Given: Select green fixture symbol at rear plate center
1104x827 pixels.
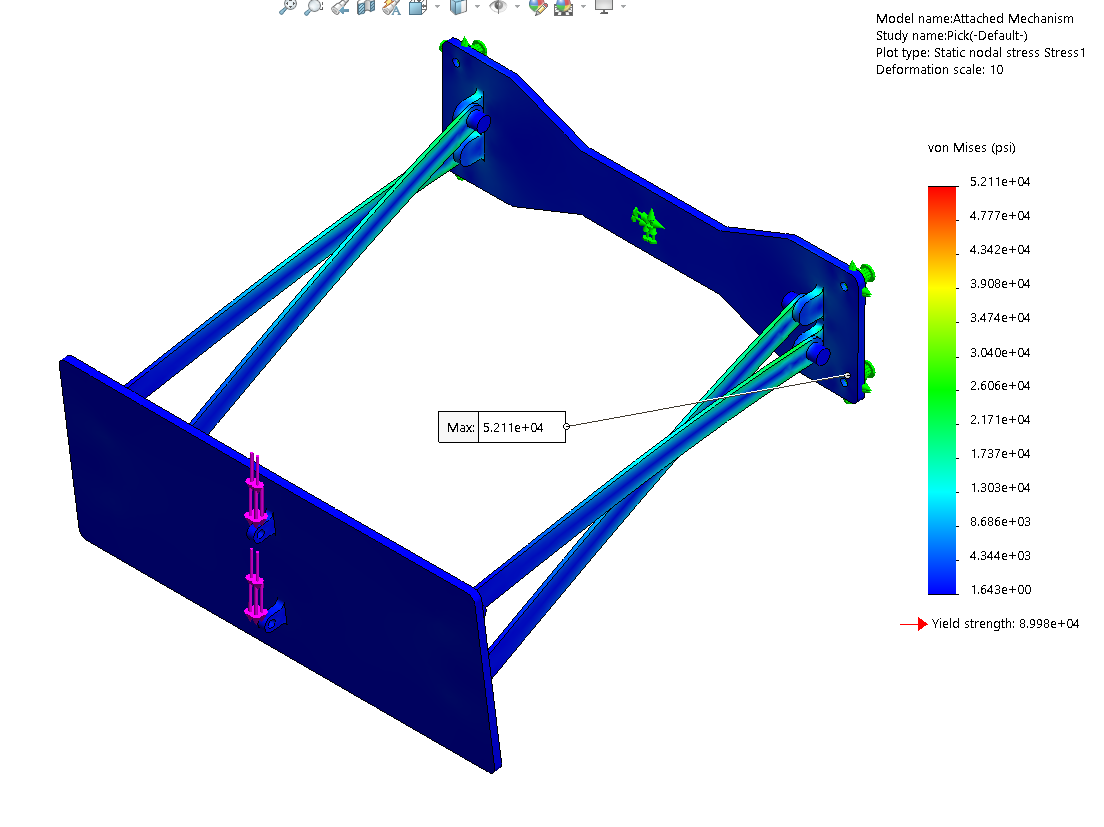Looking at the screenshot, I should pyautogui.click(x=648, y=225).
